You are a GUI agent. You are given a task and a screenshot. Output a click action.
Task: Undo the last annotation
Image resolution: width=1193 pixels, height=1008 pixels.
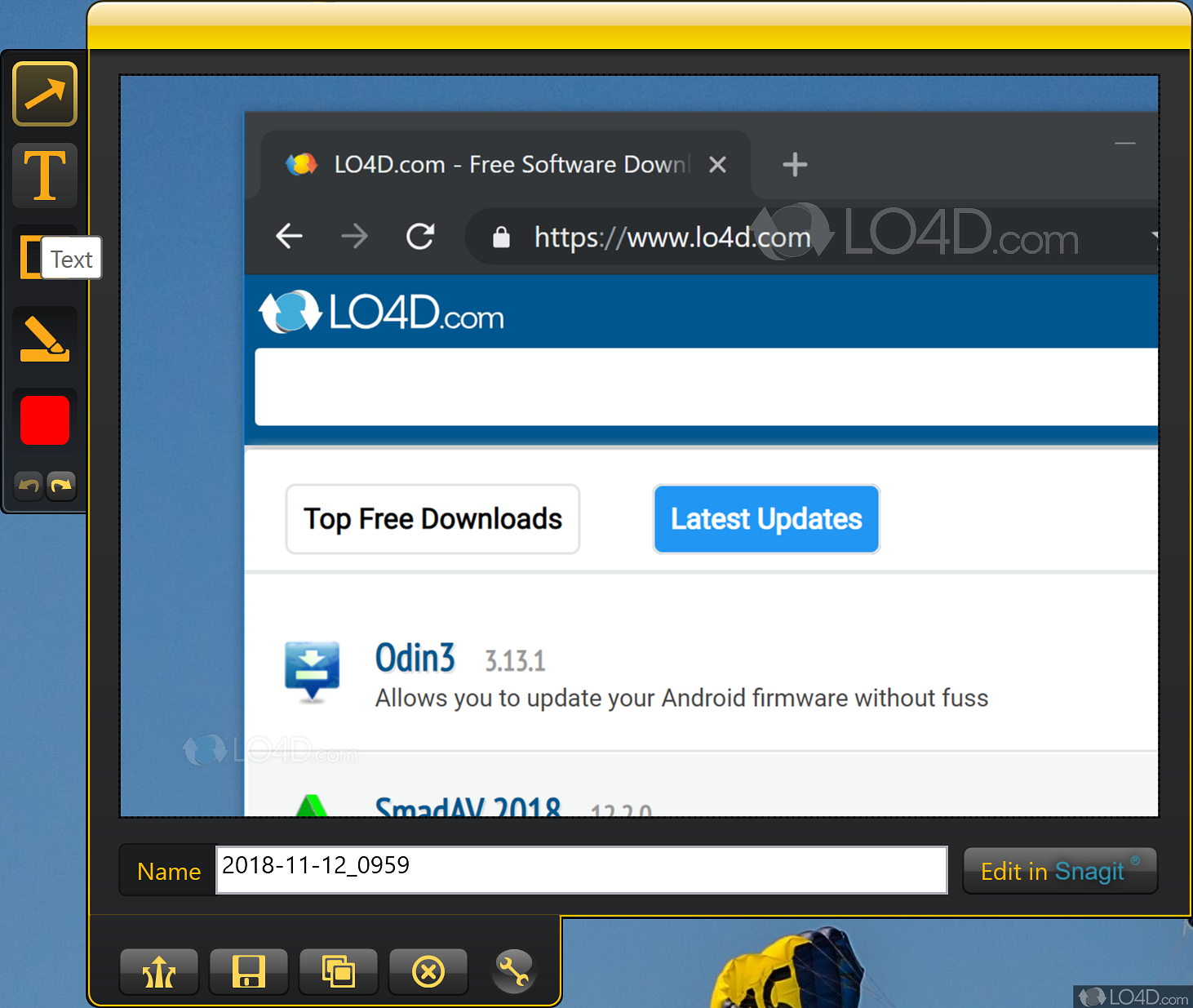pyautogui.click(x=29, y=486)
